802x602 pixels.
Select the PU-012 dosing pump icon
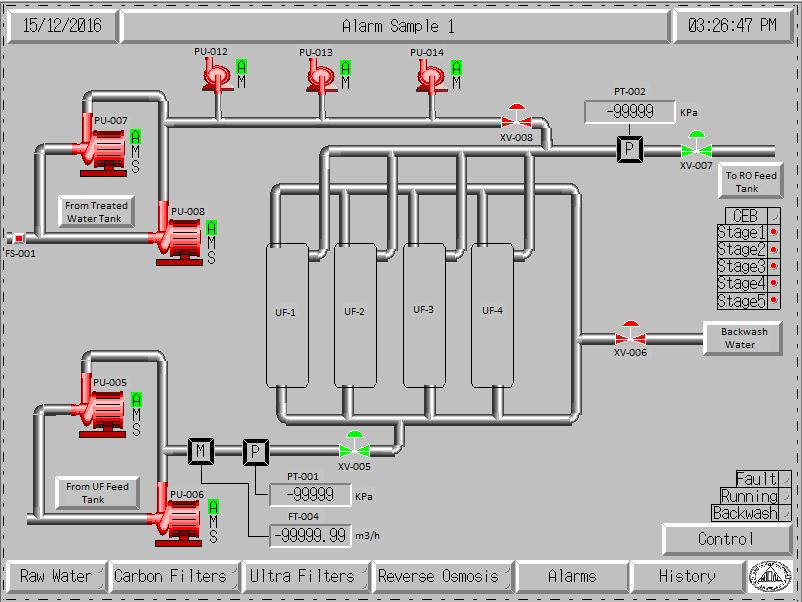[x=217, y=76]
